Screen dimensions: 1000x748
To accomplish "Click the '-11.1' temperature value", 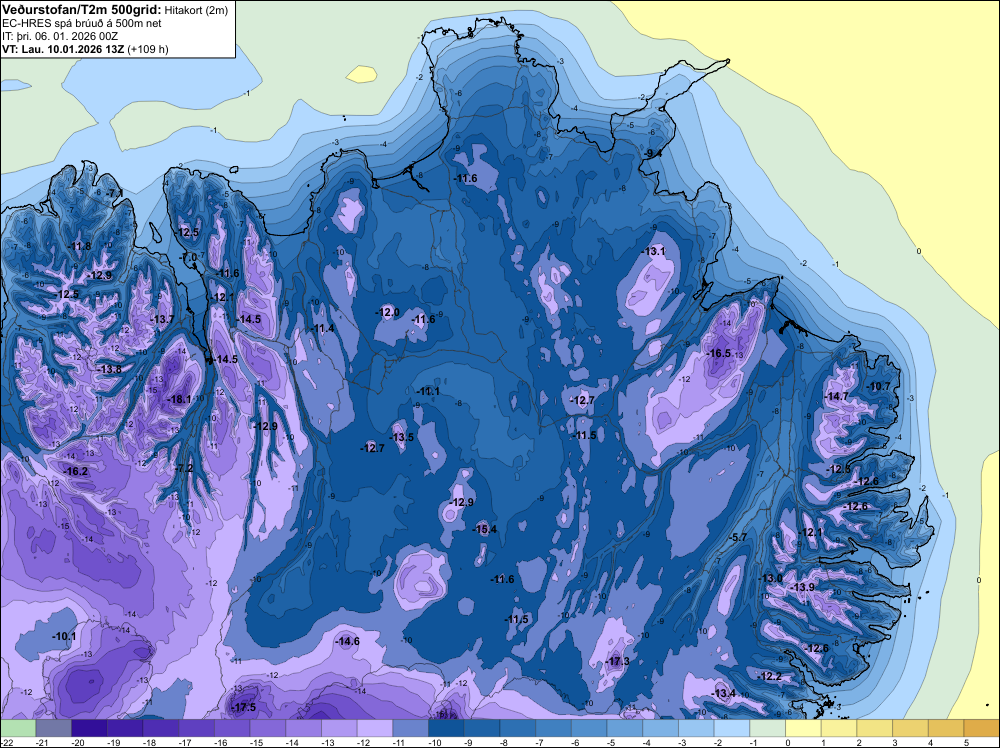I will (x=428, y=391).
